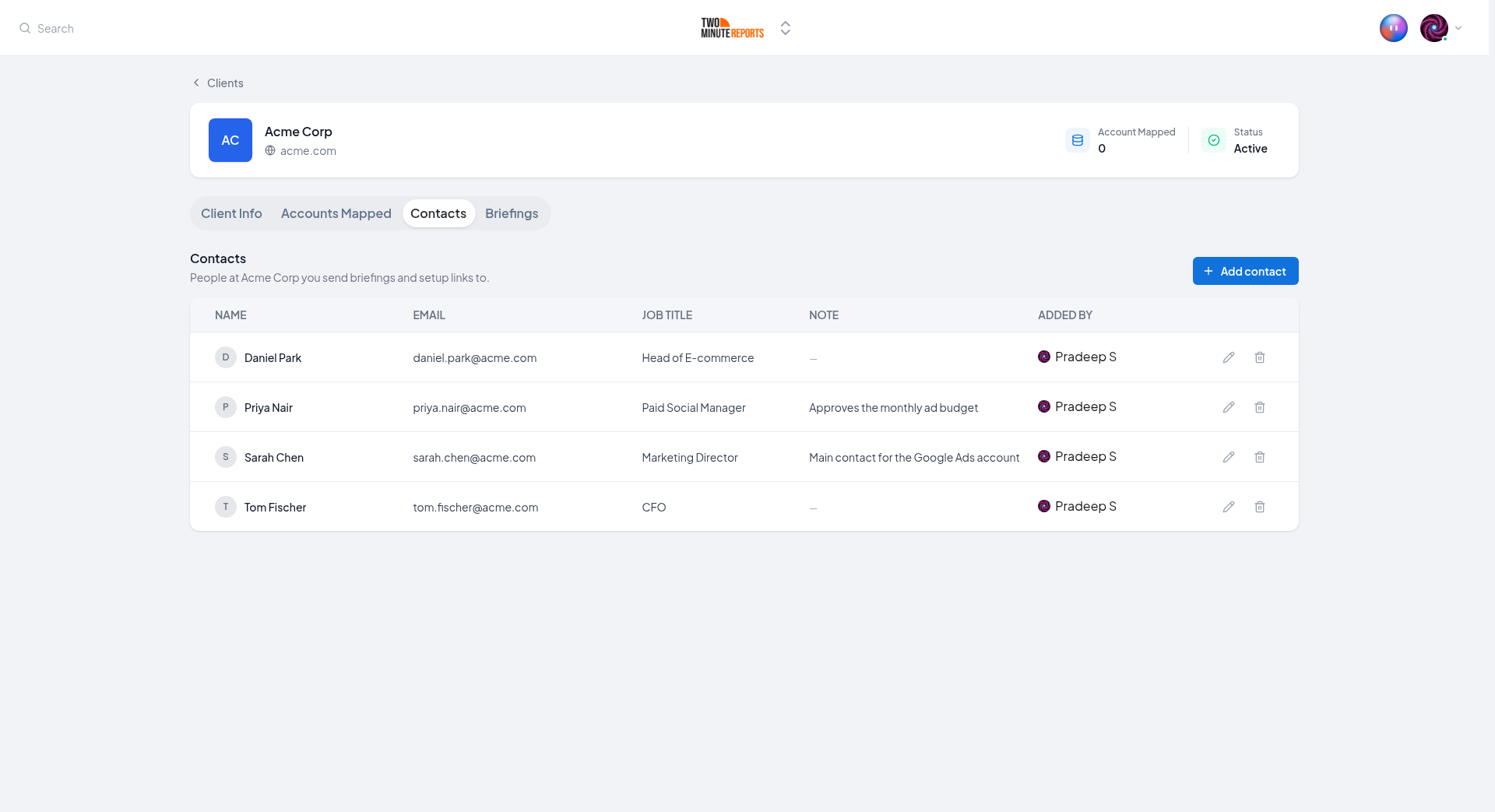Click the Add contact button

[x=1246, y=271]
